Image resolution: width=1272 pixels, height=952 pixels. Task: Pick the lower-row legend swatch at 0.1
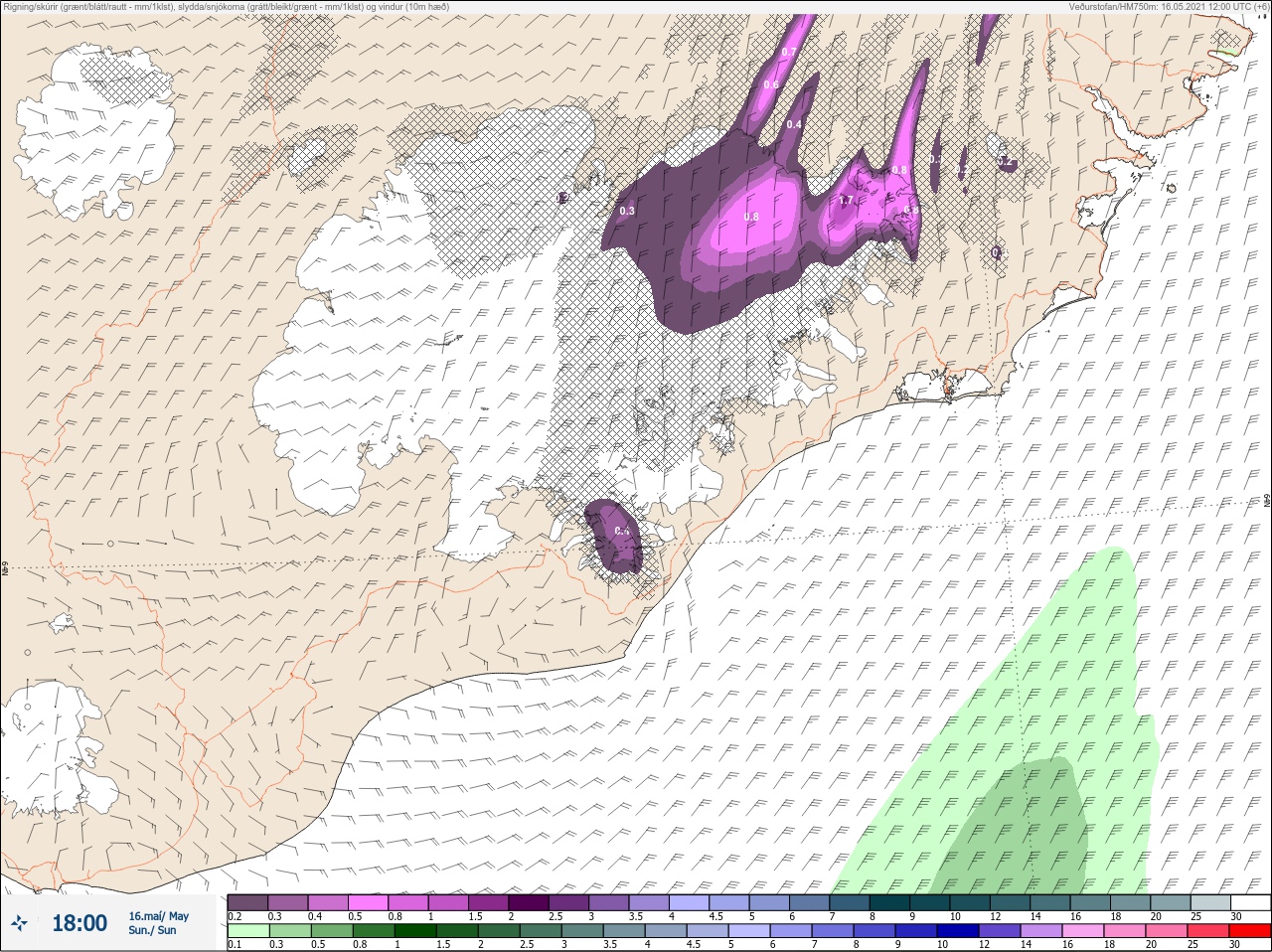(247, 931)
